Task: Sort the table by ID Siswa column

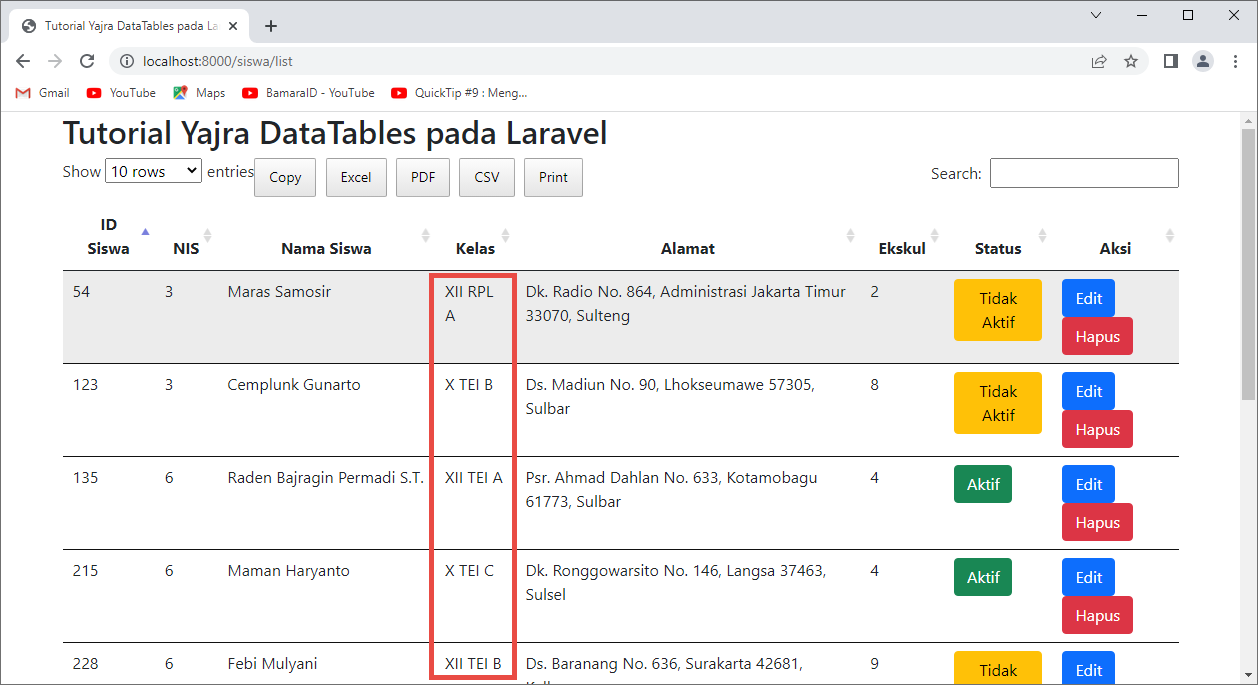Action: tap(108, 236)
